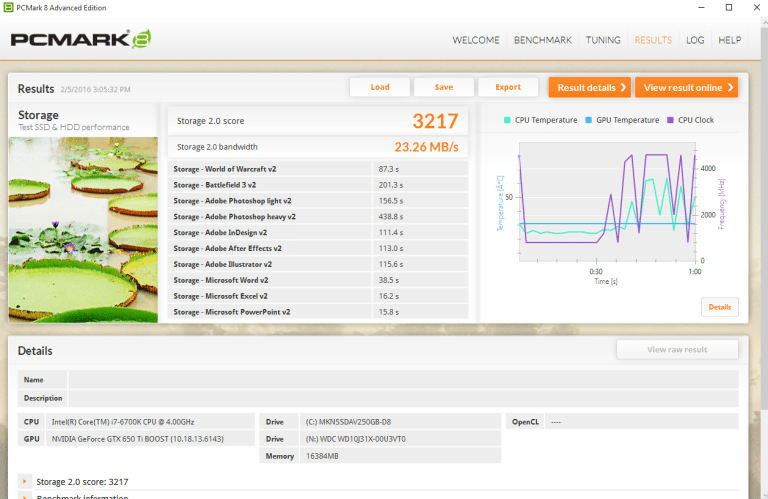The image size is (768, 499).
Task: Select the Storage - World of Warcraft v2 row
Action: 317,169
